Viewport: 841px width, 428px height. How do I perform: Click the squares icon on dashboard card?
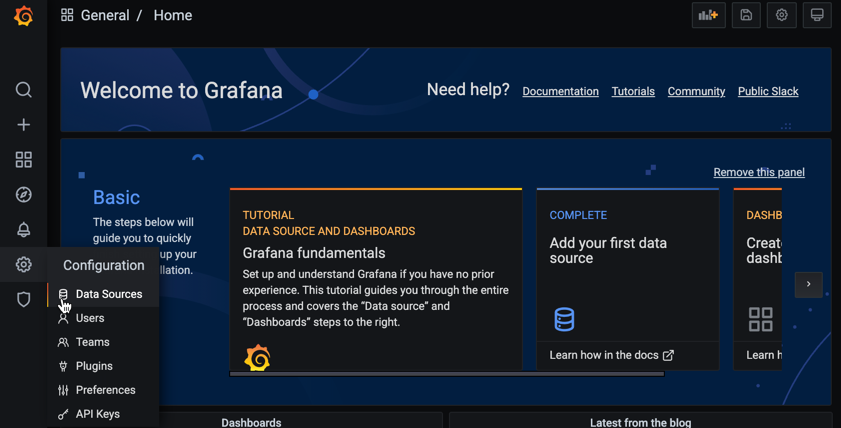tap(761, 319)
